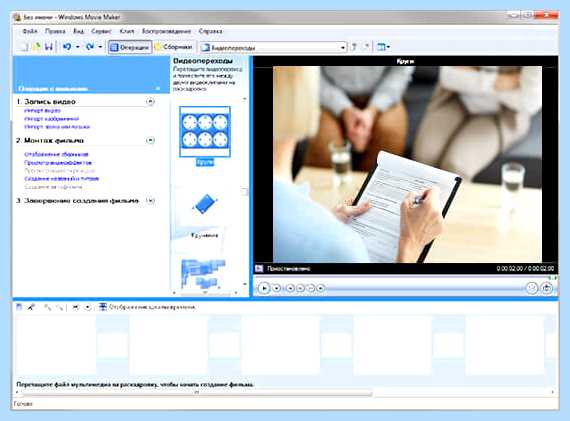Click the Take picture button in preview

coord(547,288)
